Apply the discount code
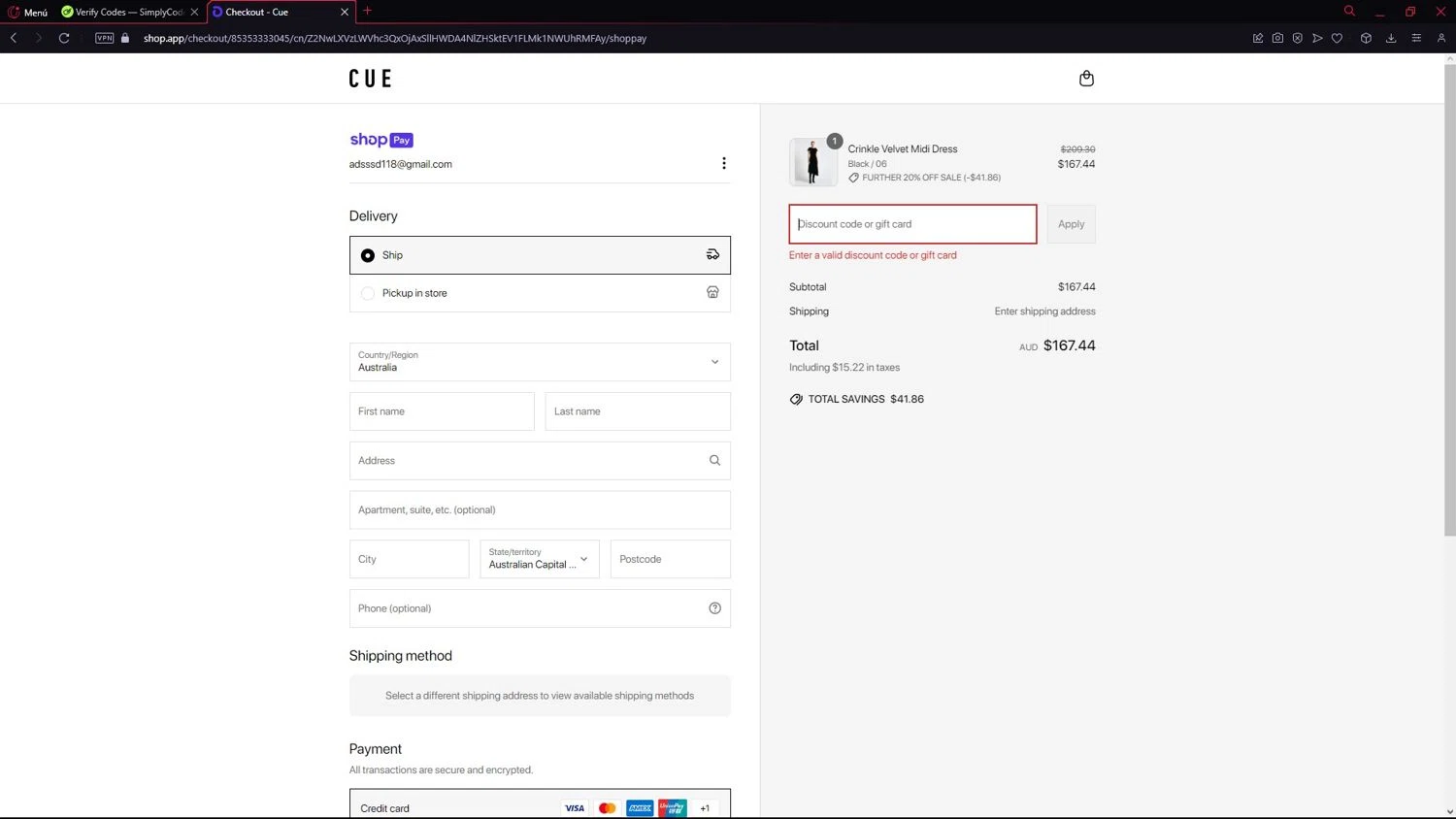1456x819 pixels. coord(1071,224)
